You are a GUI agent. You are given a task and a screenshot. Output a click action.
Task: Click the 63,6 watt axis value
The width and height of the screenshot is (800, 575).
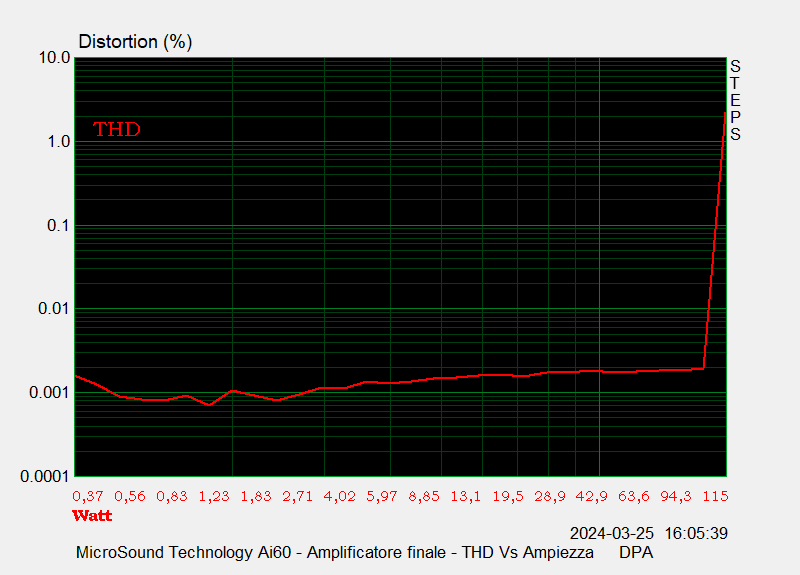tap(634, 496)
